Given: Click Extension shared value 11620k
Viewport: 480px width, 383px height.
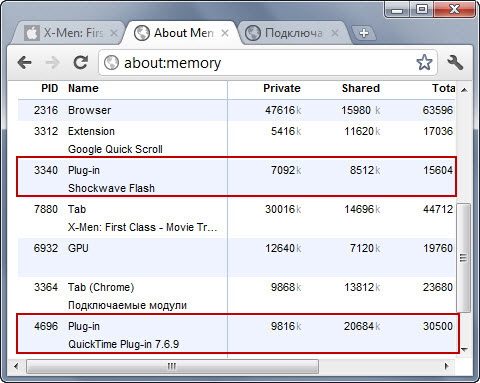Looking at the screenshot, I should [x=362, y=131].
